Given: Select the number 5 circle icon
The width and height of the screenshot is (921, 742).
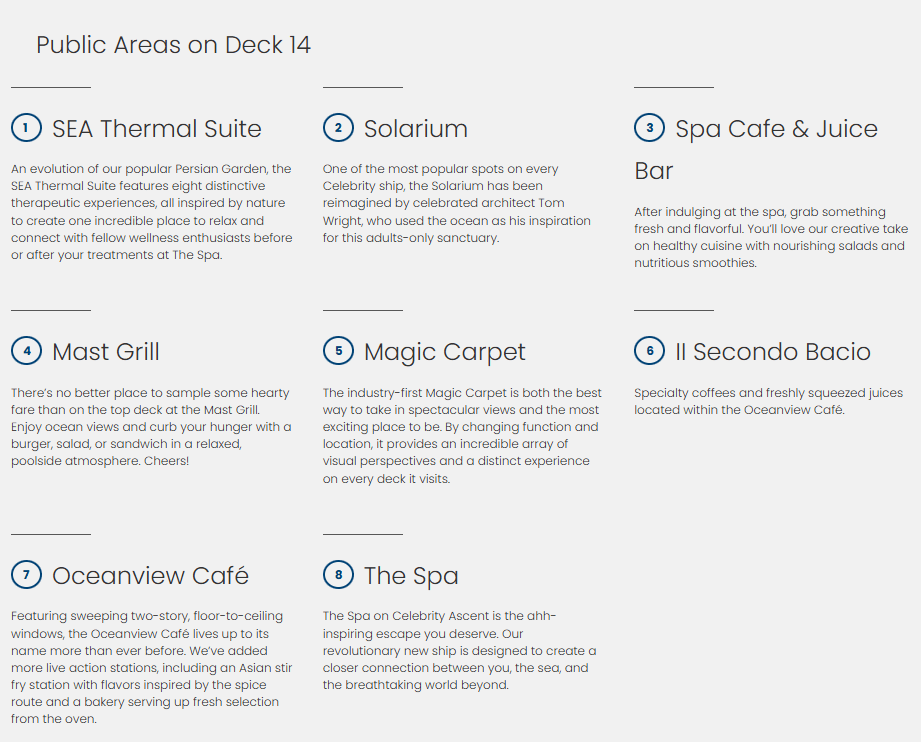Looking at the screenshot, I should 338,351.
